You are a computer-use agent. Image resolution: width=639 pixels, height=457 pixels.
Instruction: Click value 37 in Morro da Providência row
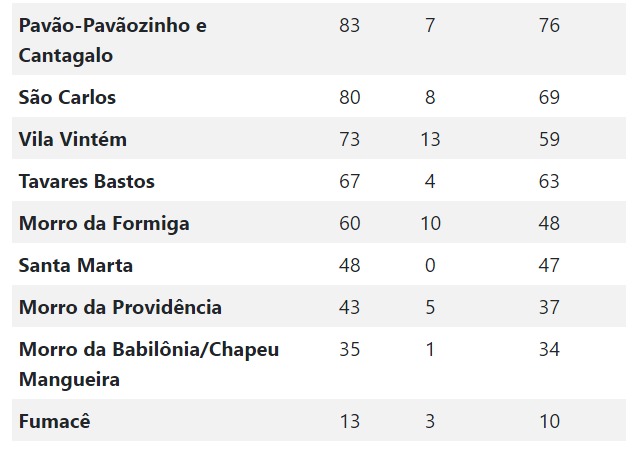pyautogui.click(x=549, y=307)
